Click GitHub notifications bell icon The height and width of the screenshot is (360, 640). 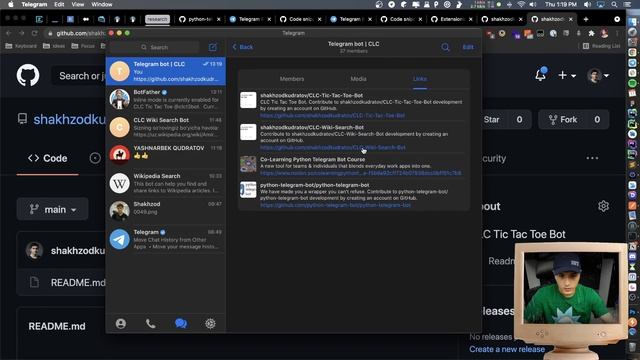coord(540,75)
